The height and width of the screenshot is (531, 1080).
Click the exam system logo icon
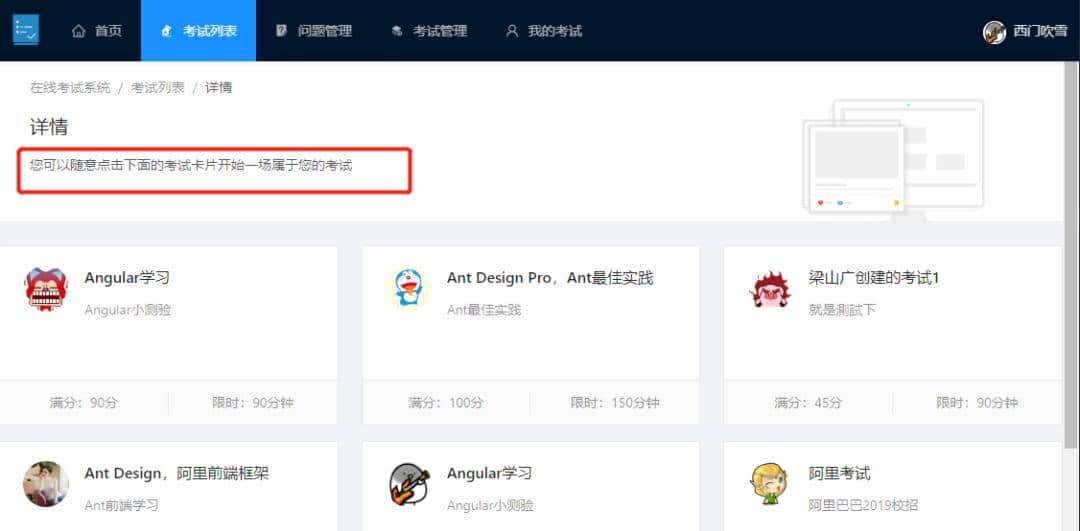pyautogui.click(x=26, y=30)
